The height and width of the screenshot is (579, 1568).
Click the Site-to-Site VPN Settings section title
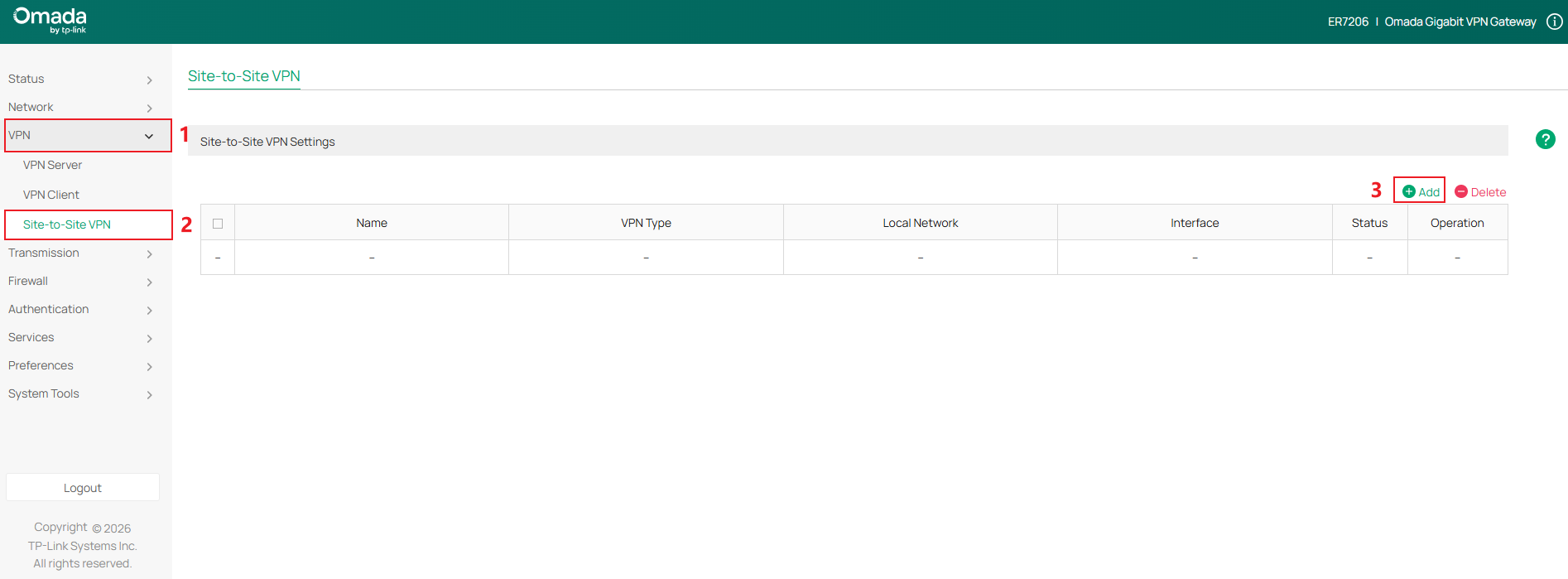tap(267, 142)
